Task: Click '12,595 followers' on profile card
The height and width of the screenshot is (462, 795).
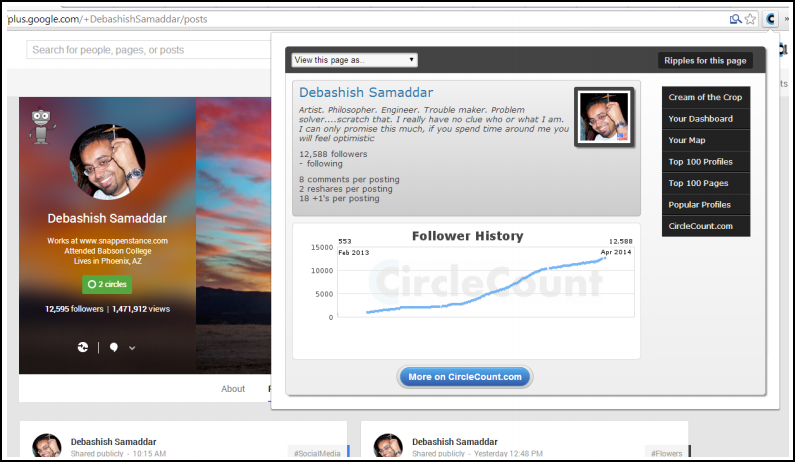Action: [x=74, y=309]
